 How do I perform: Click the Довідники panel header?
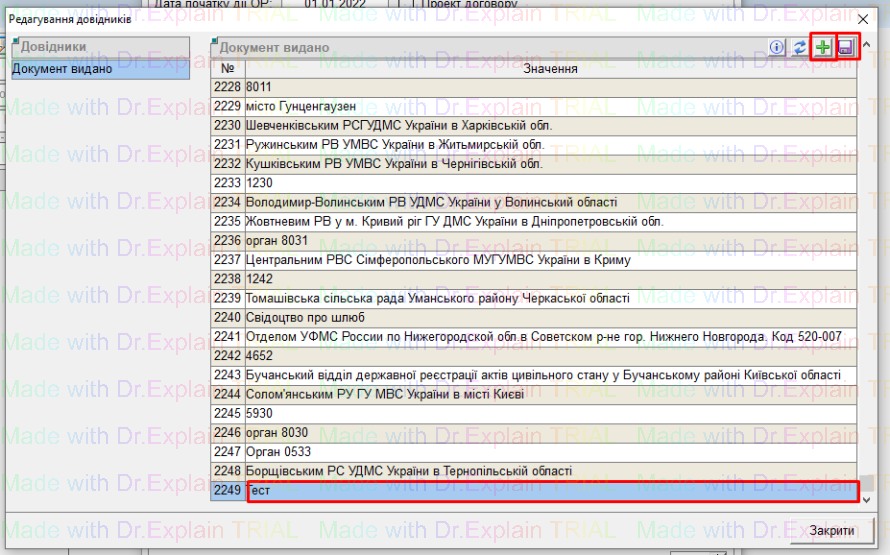(98, 46)
